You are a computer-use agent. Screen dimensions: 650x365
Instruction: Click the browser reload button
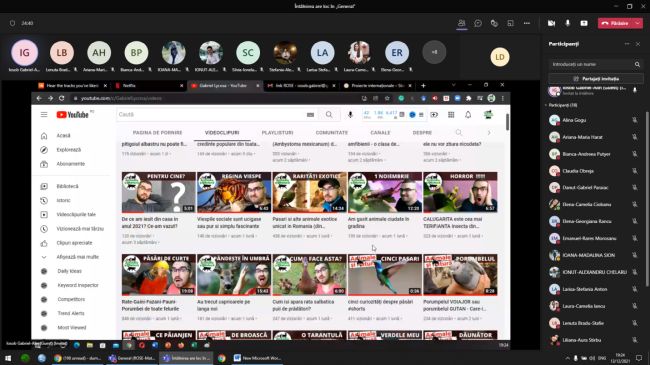pyautogui.click(x=61, y=98)
